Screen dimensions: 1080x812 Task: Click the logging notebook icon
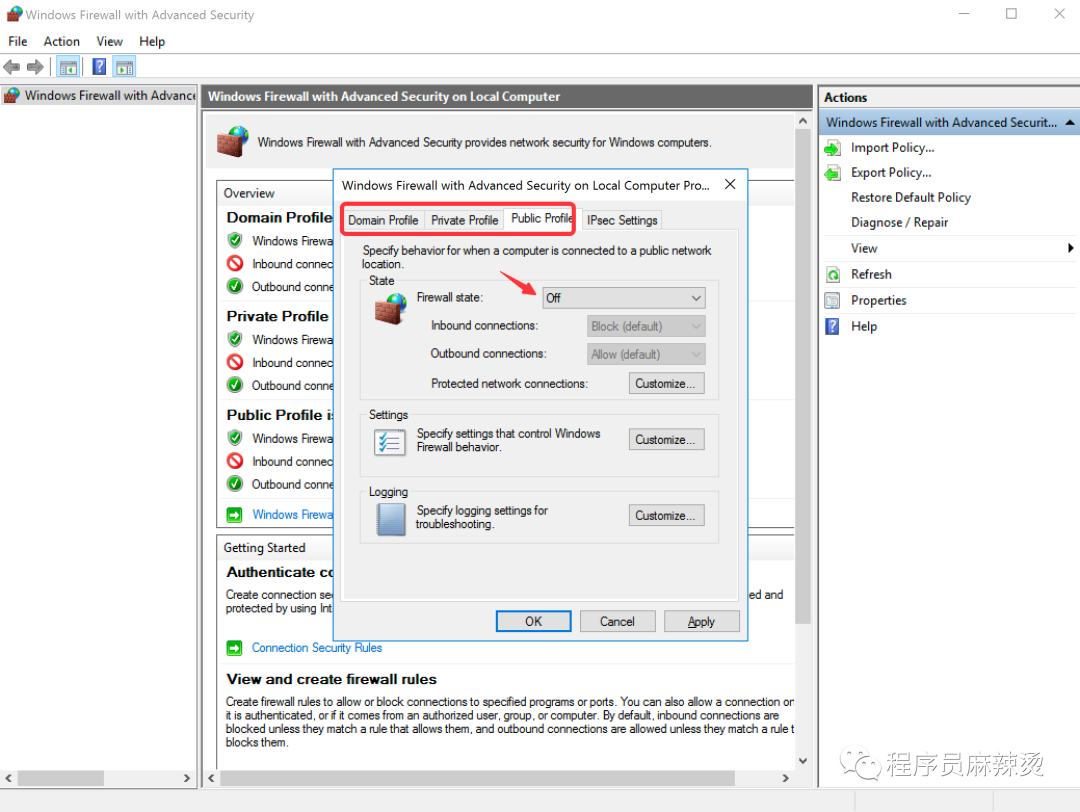coord(391,519)
